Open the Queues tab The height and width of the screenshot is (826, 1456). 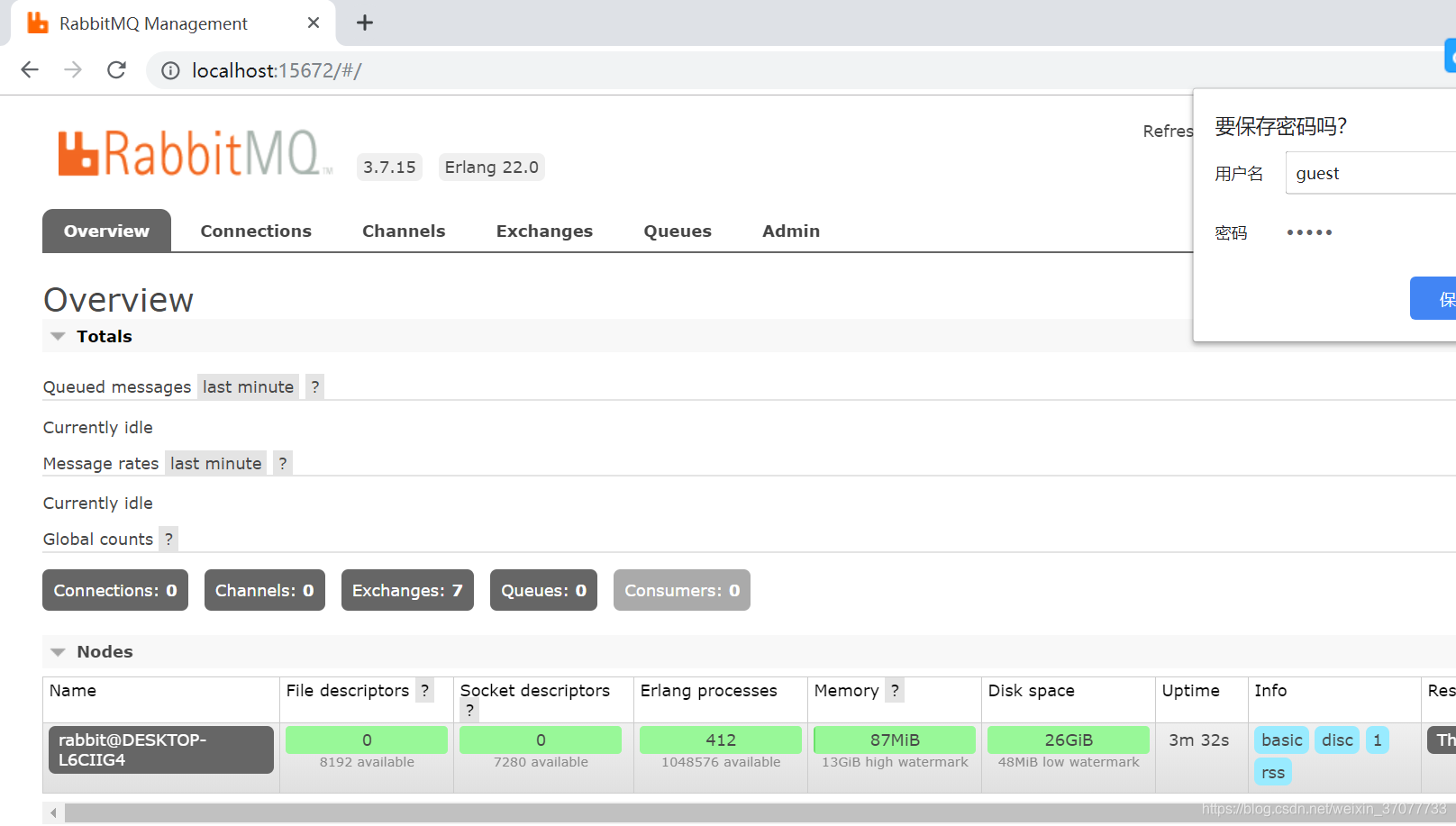pyautogui.click(x=678, y=231)
